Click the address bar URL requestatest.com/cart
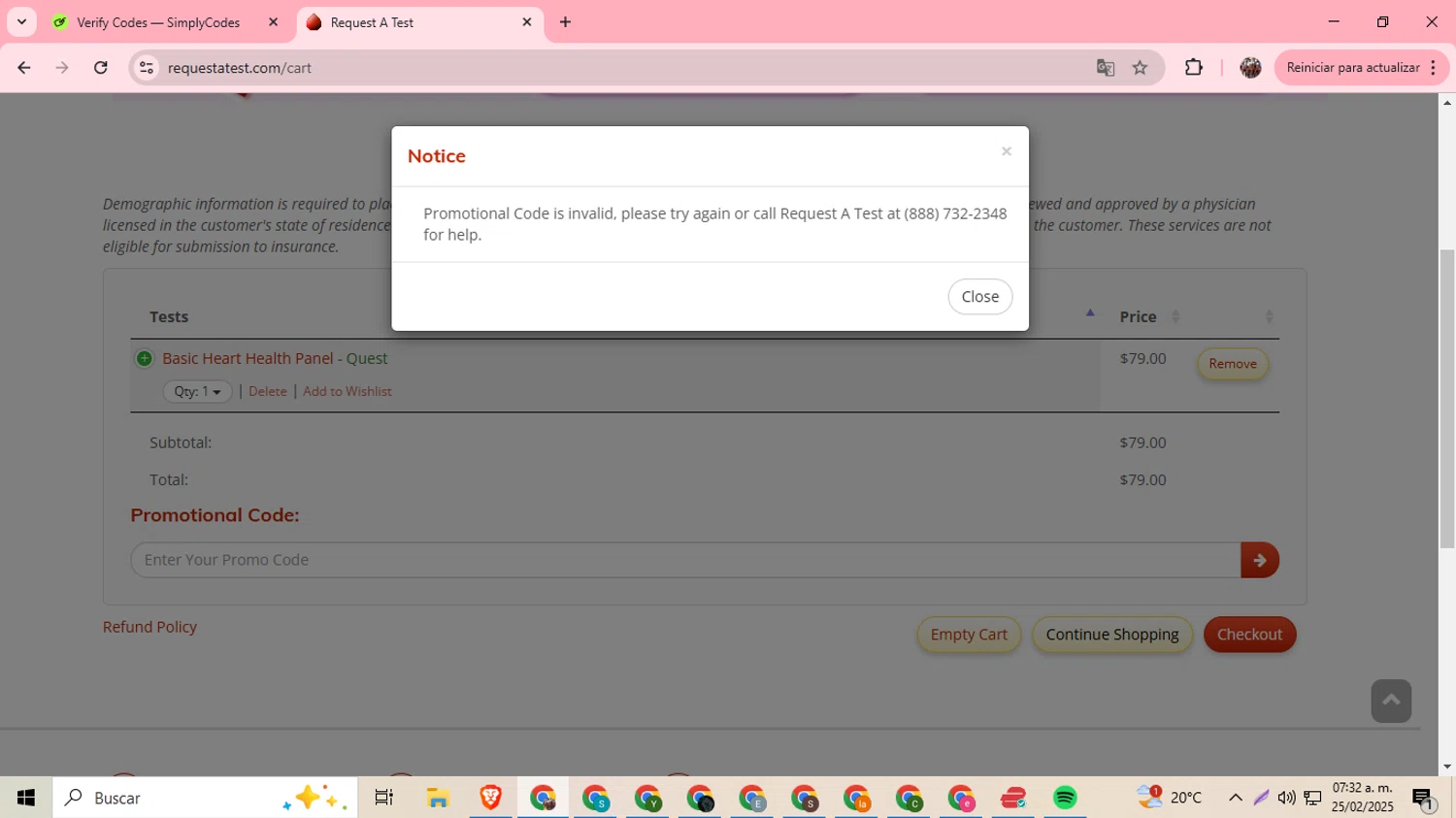1456x818 pixels. point(240,68)
